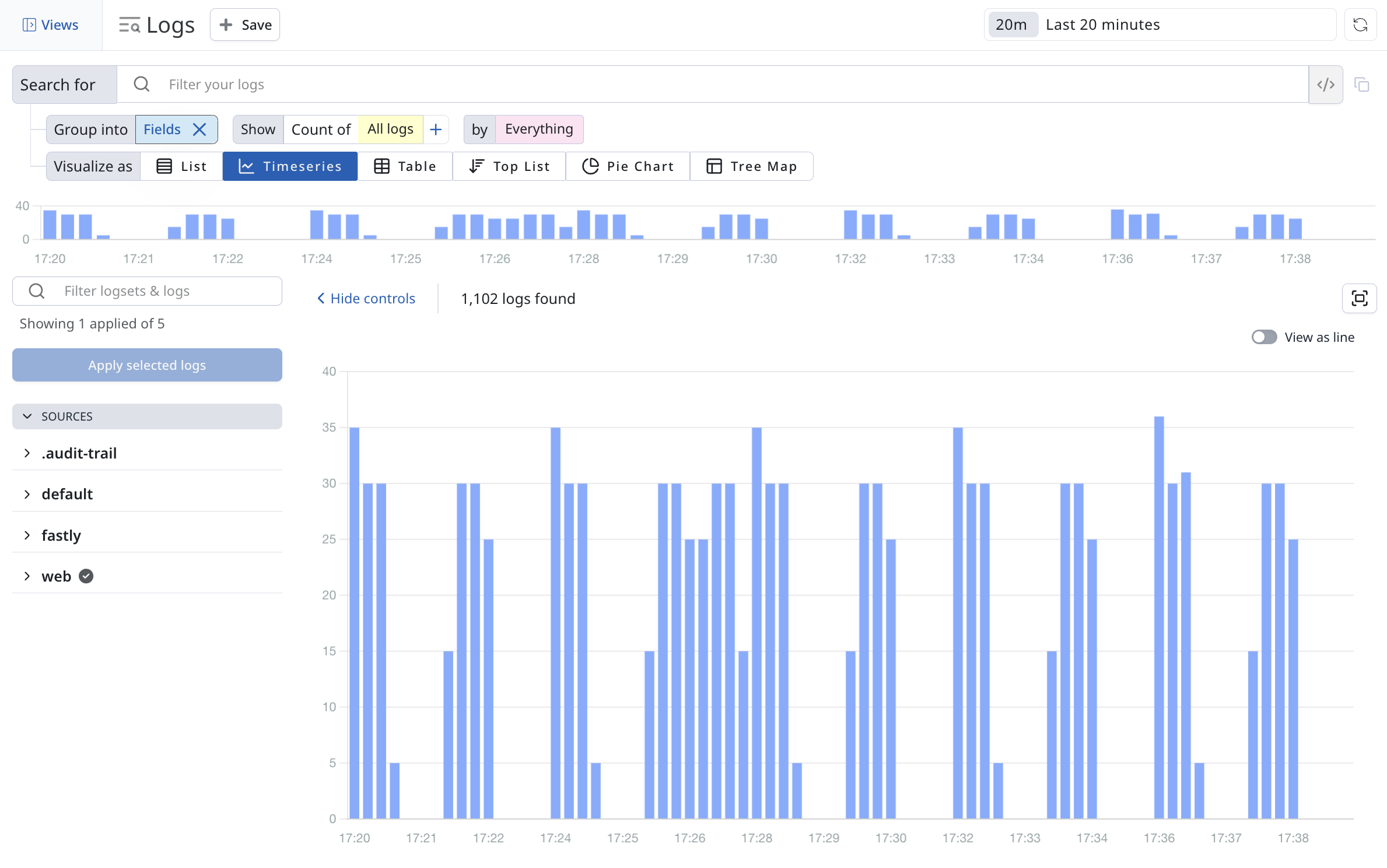This screenshot has height=868, width=1387.
Task: Toggle the View as line switch
Action: (x=1264, y=337)
